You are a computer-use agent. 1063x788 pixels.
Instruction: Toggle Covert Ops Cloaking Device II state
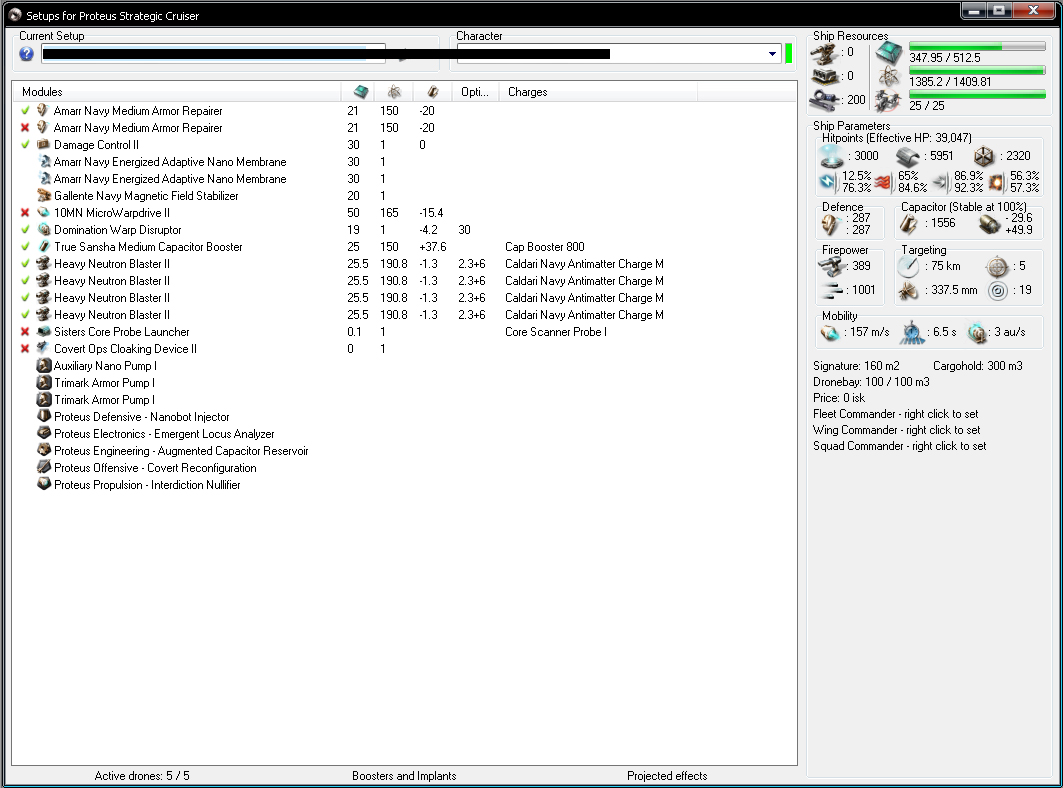pyautogui.click(x=25, y=349)
